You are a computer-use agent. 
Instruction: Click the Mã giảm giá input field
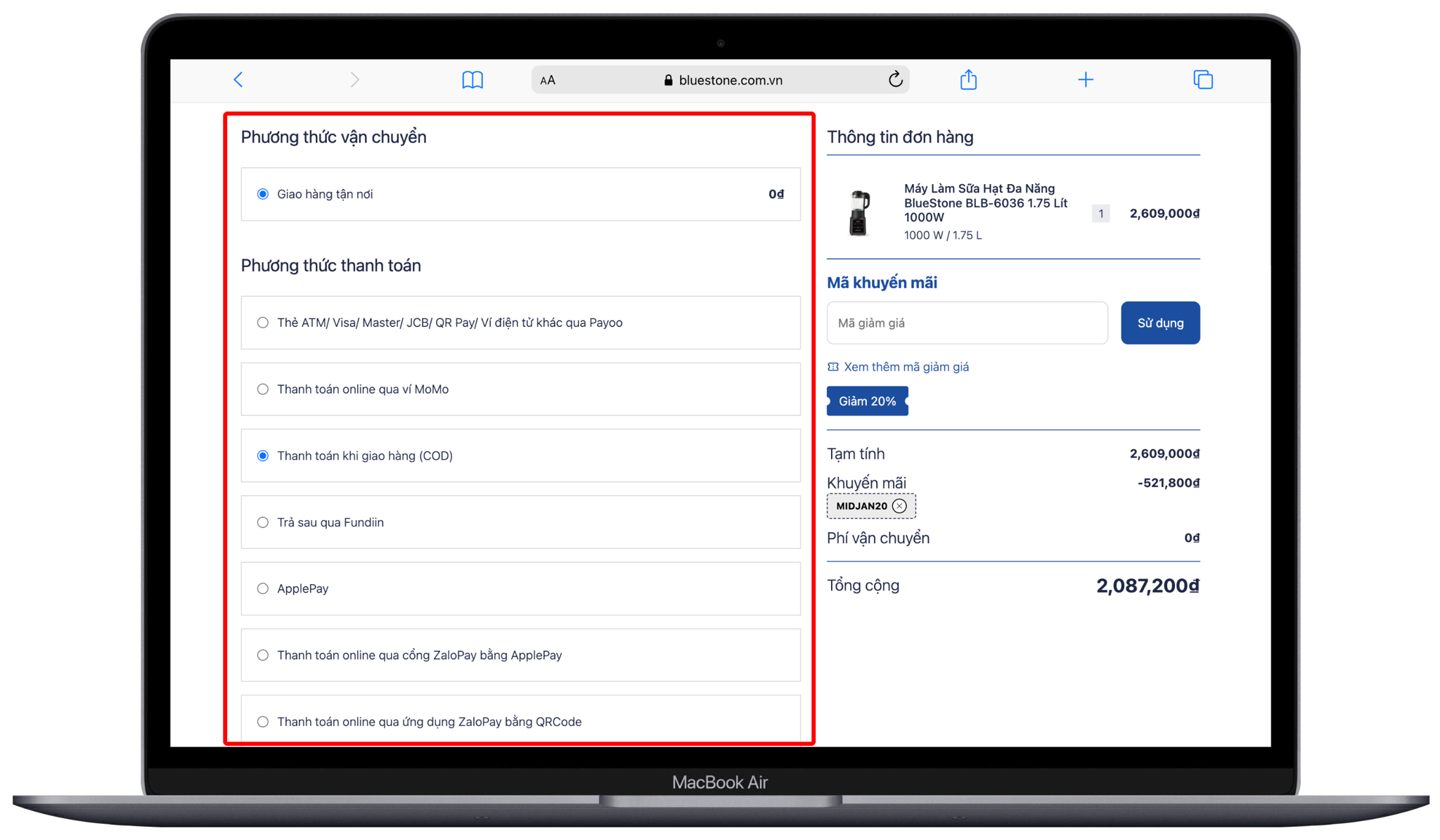click(x=967, y=323)
